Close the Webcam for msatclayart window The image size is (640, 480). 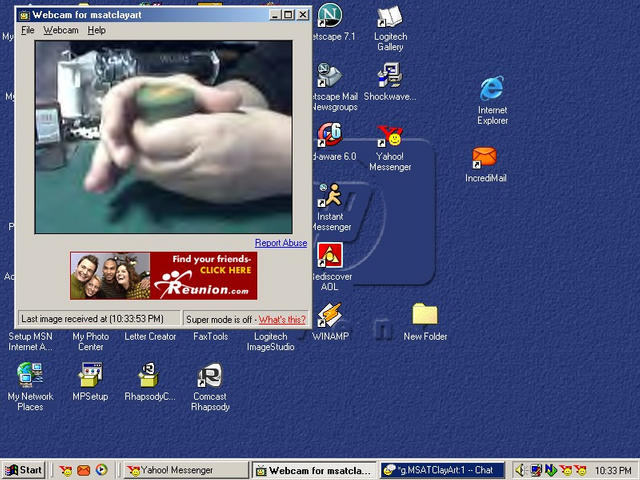click(x=302, y=15)
